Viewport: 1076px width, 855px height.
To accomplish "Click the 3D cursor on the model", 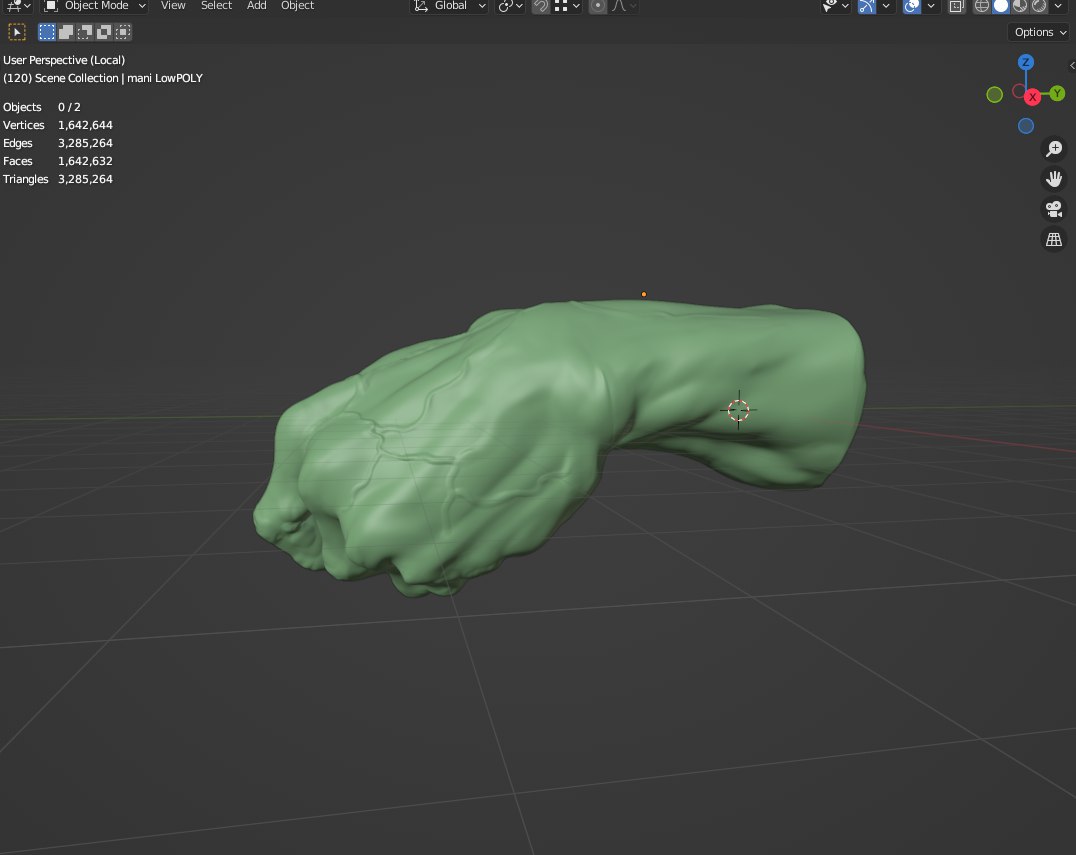I will pos(738,410).
